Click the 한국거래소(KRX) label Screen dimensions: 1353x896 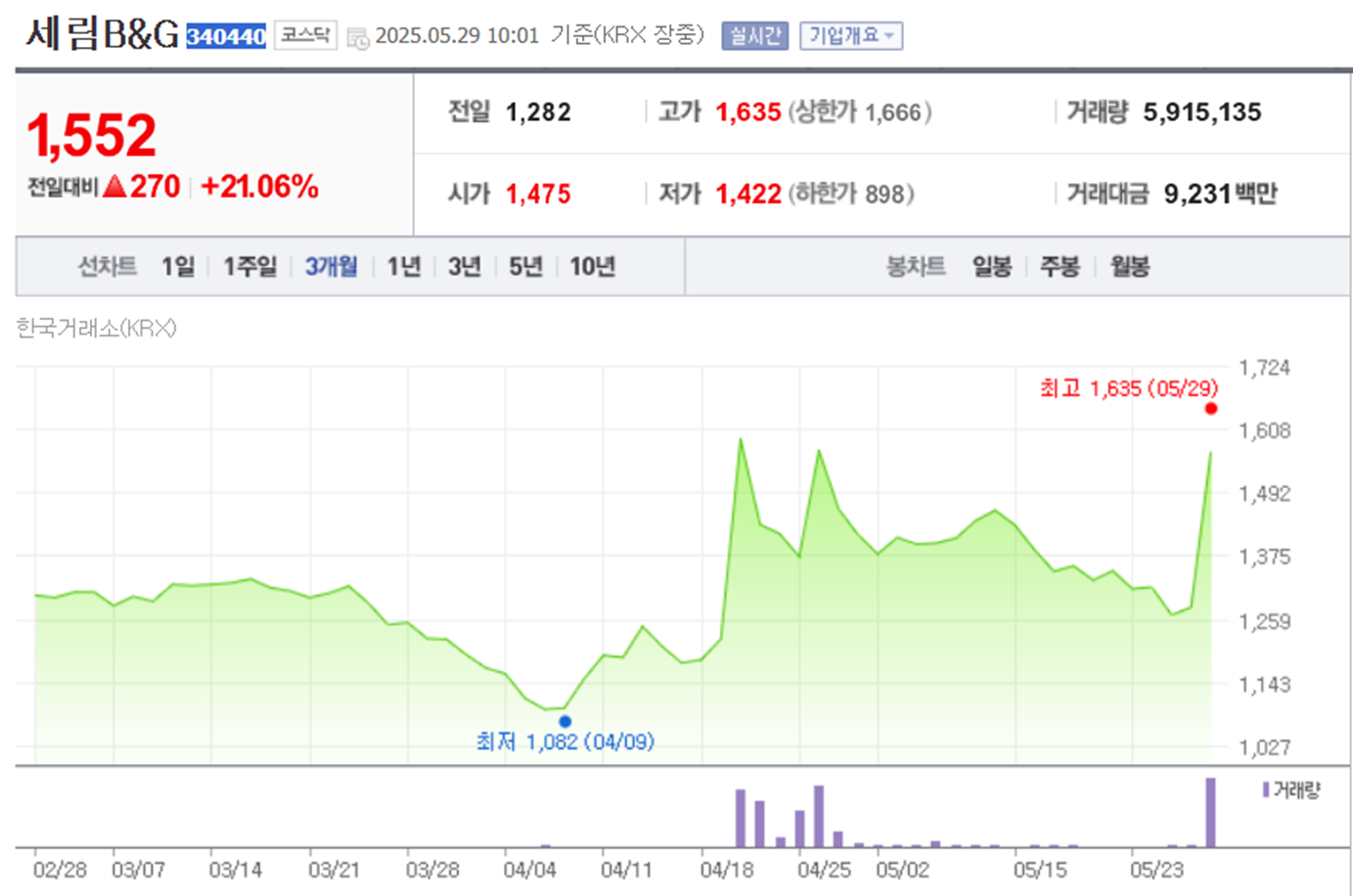coord(96,328)
